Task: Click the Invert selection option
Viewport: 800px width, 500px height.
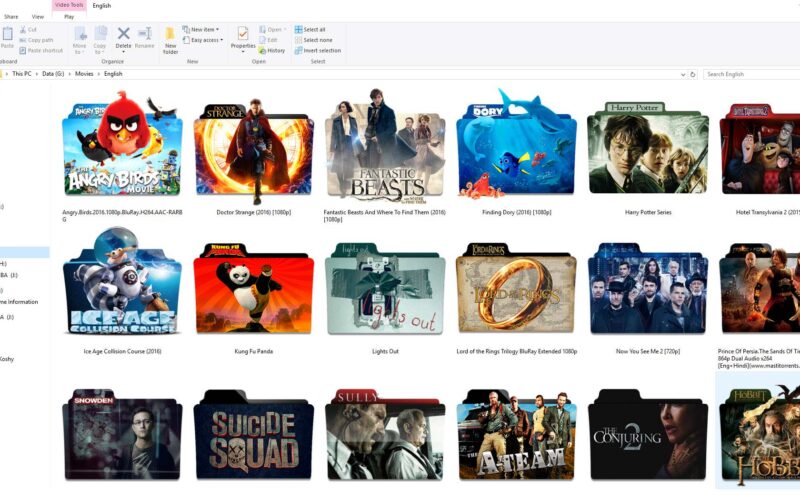Action: coord(320,50)
